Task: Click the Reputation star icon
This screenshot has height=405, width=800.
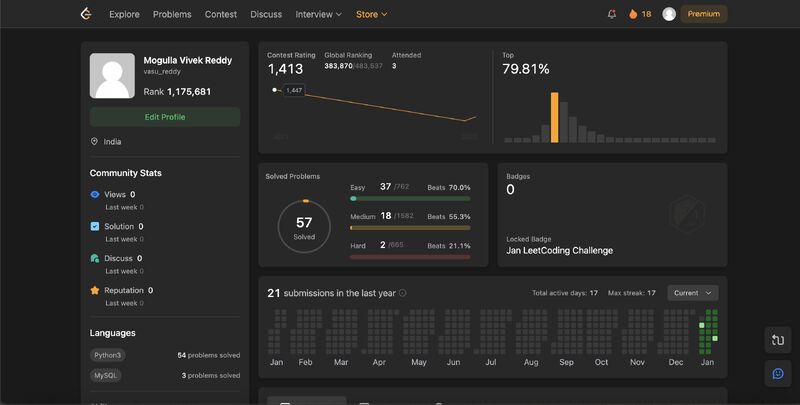Action: (94, 290)
